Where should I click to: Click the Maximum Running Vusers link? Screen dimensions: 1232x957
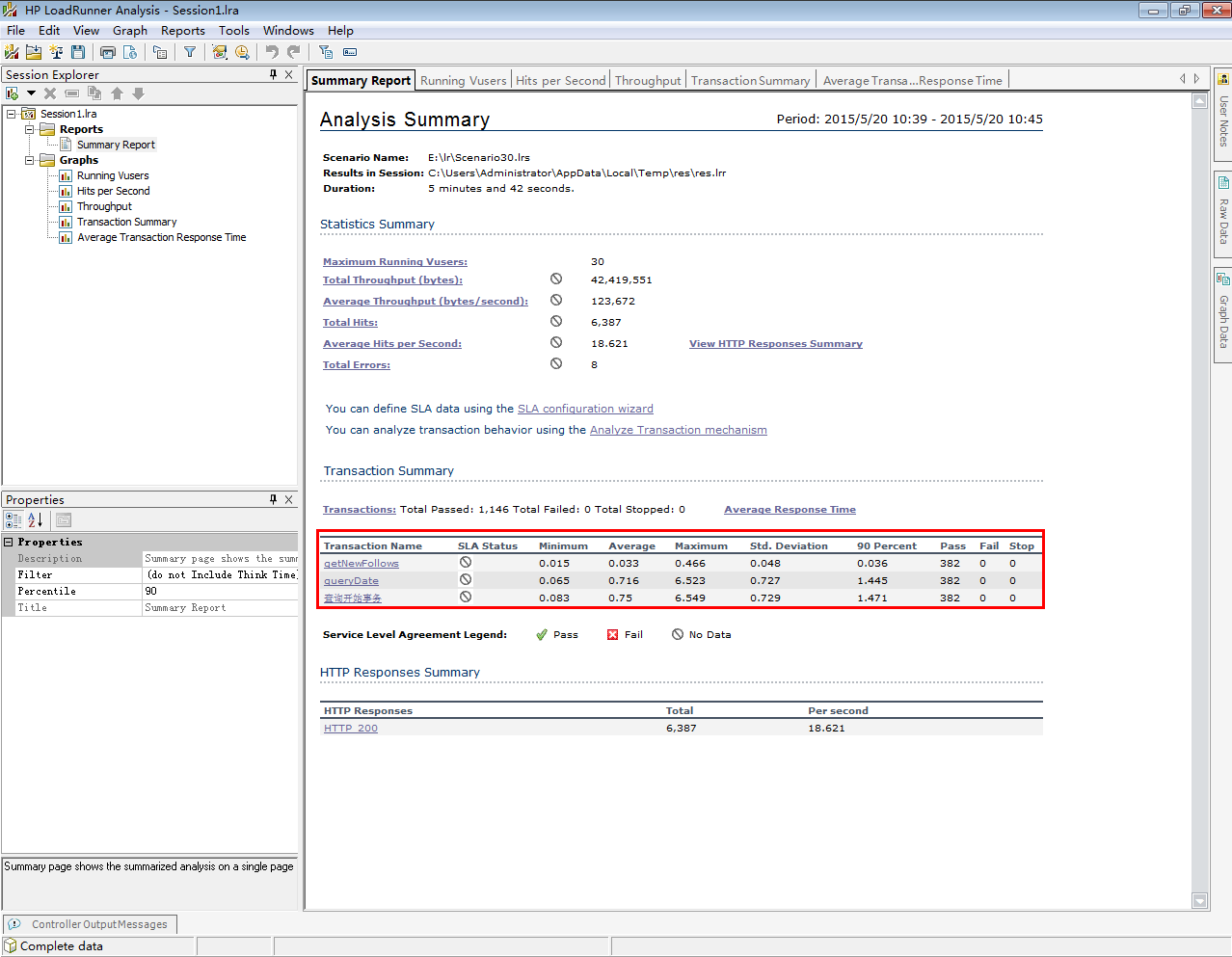395,262
